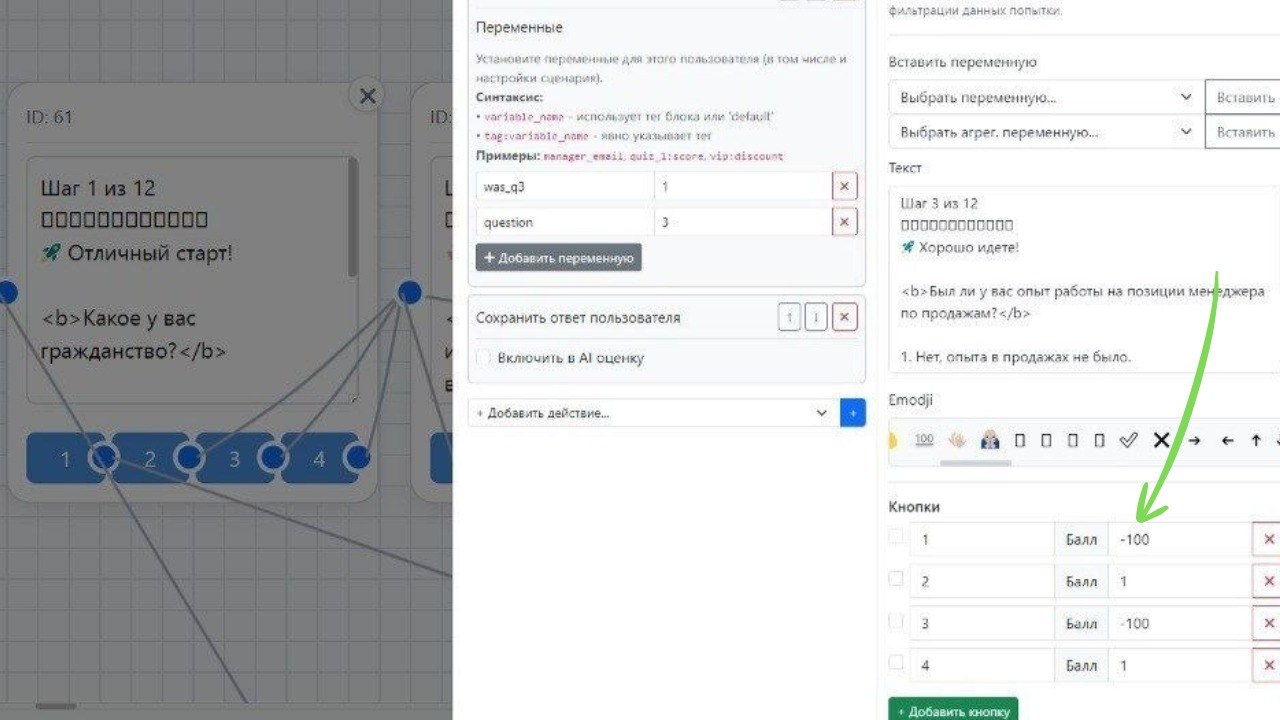The height and width of the screenshot is (720, 1280).
Task: Insert the raised hands emoji
Action: point(957,440)
